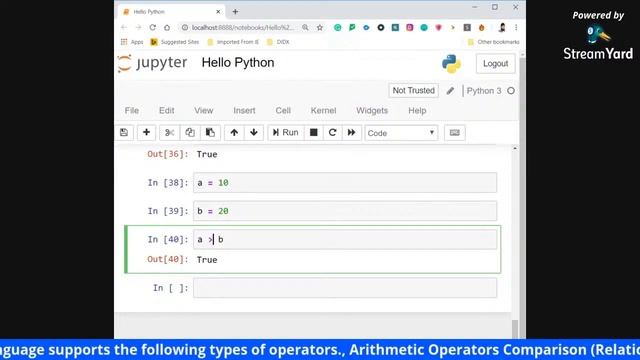
Task: Run the selected cell
Action: pos(286,133)
